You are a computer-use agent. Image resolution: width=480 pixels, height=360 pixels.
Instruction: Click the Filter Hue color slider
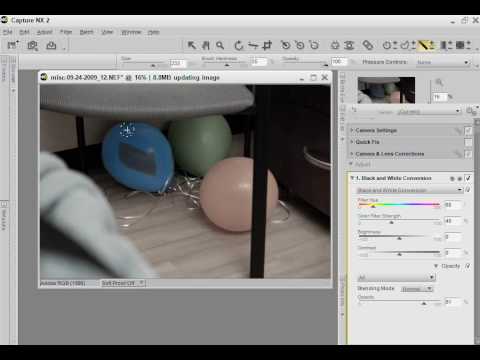(399, 205)
